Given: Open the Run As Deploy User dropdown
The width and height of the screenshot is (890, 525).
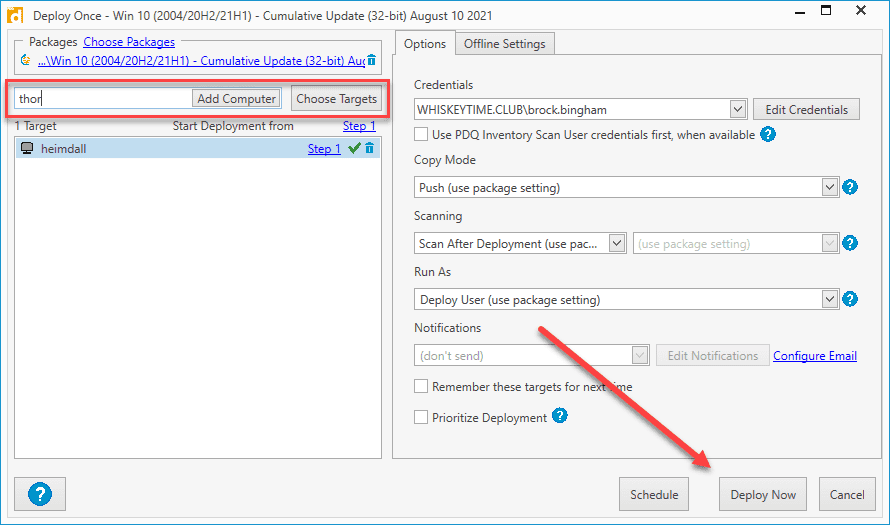Looking at the screenshot, I should pos(829,299).
